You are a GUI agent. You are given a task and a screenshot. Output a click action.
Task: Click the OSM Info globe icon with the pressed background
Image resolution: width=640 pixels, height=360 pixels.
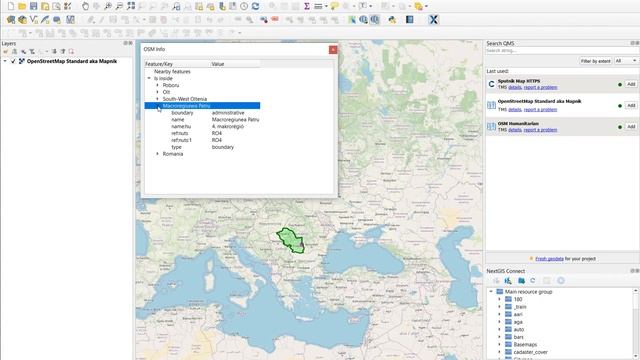coord(375,19)
